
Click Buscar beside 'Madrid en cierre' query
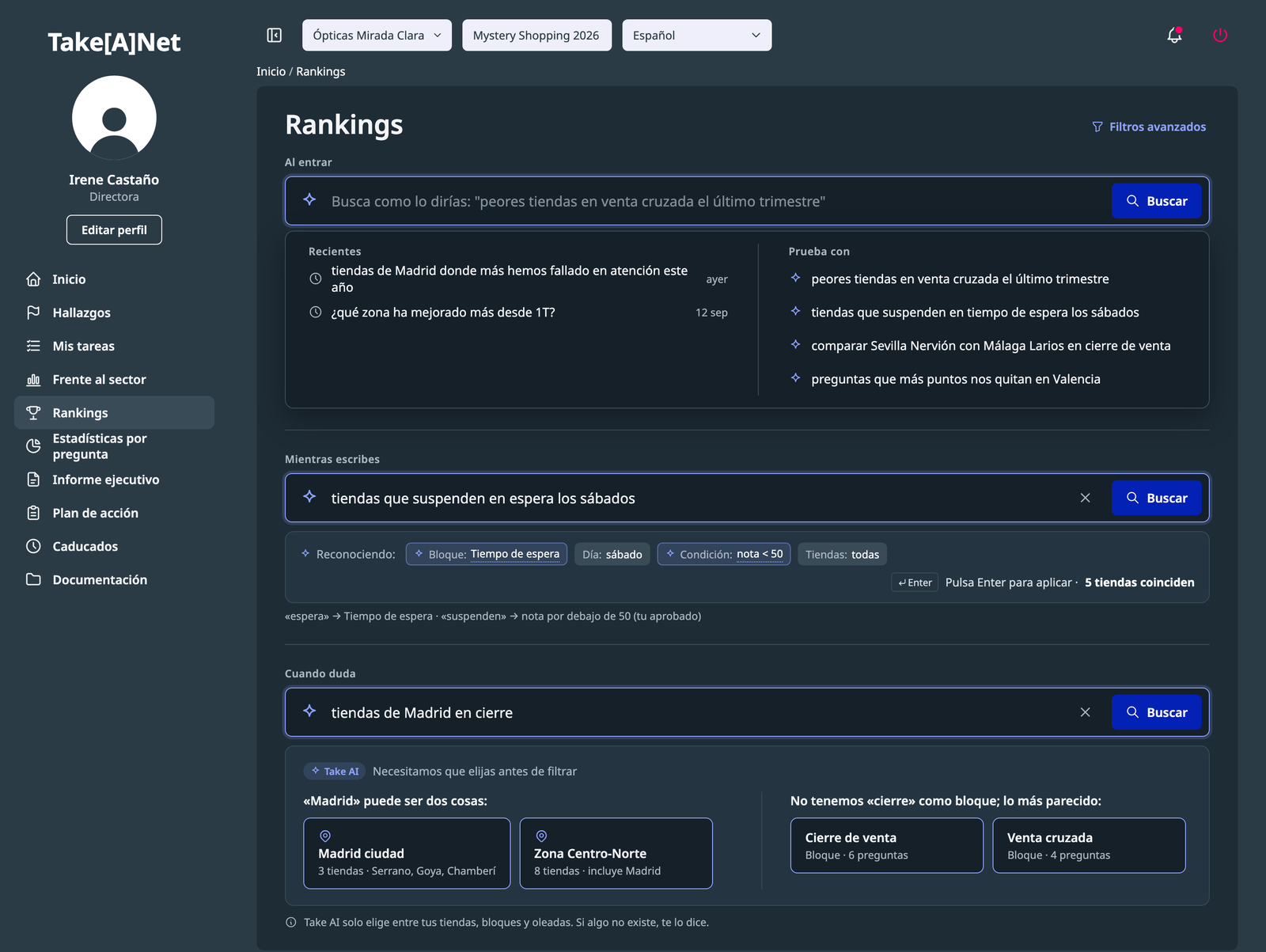tap(1157, 712)
